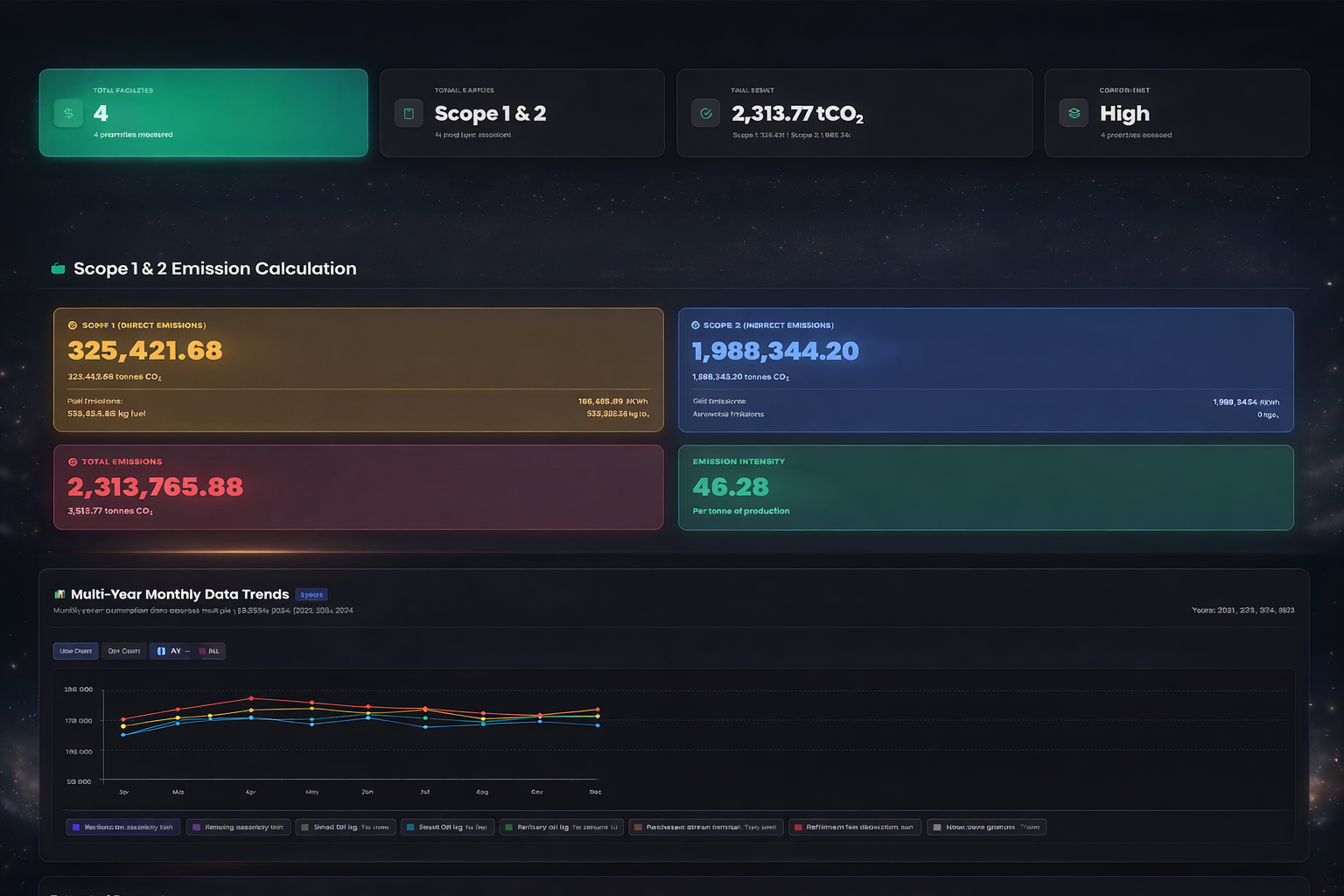Toggle the red square legend series chip
Image resolution: width=1344 pixels, height=896 pixels.
pos(854,827)
